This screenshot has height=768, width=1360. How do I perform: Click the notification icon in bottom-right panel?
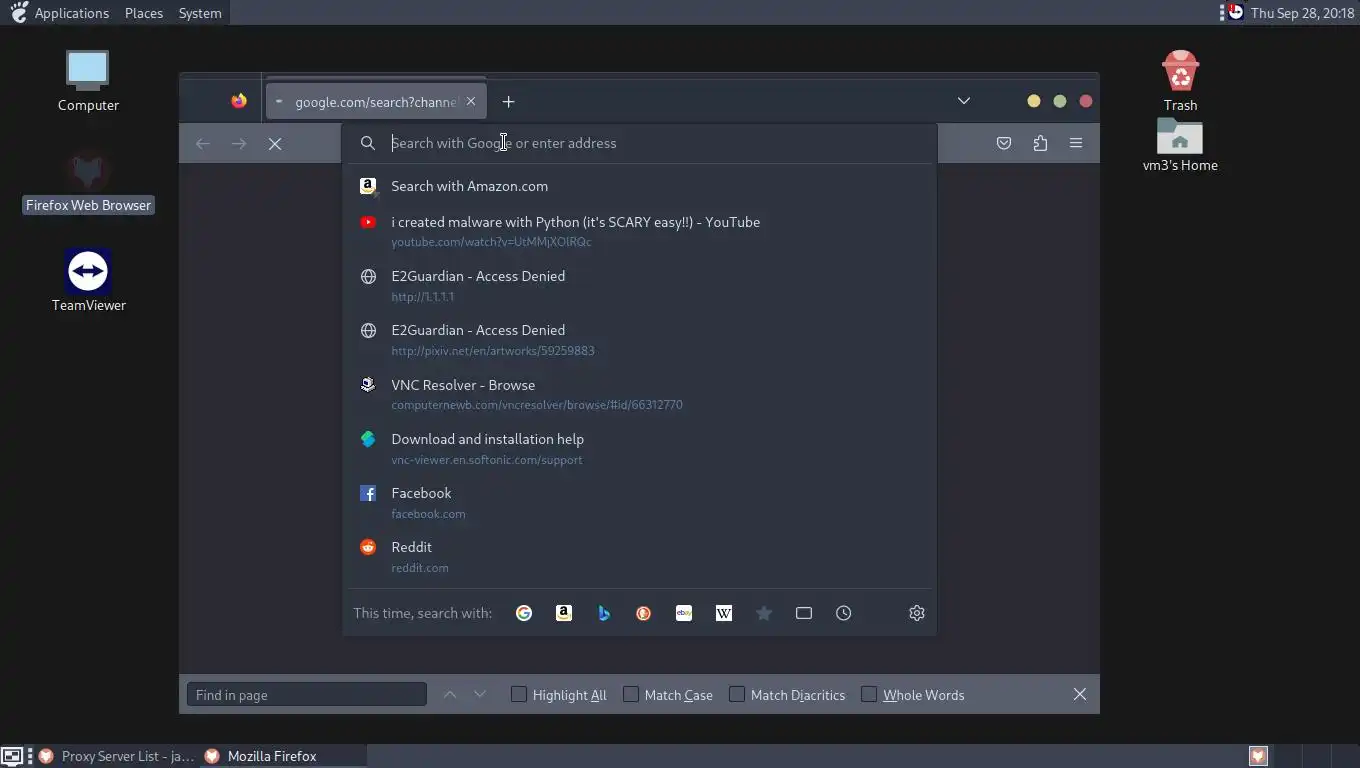(x=1258, y=756)
